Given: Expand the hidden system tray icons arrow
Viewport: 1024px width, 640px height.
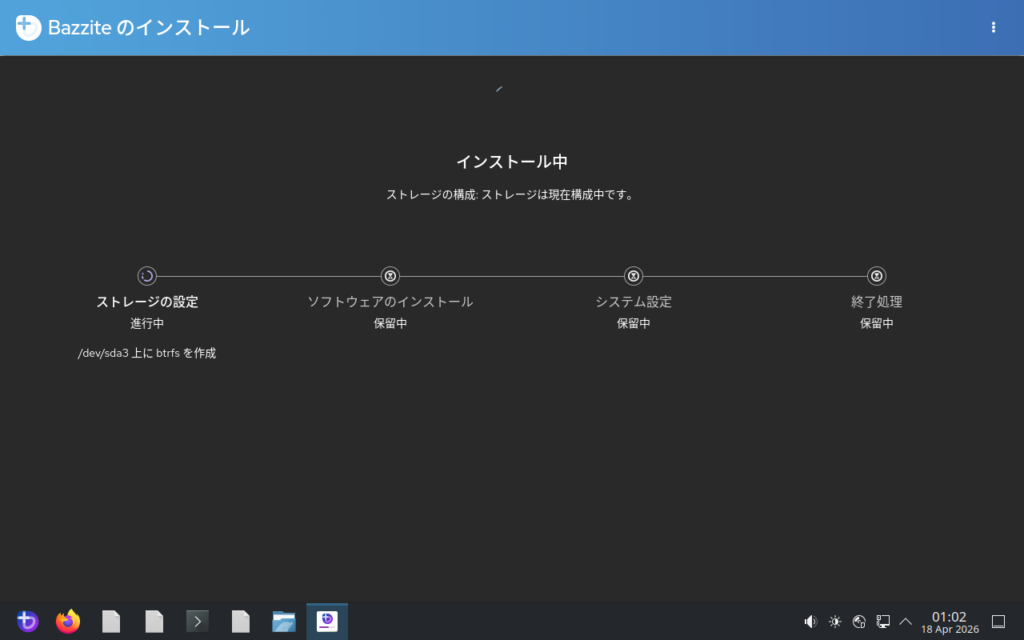Looking at the screenshot, I should click(x=906, y=622).
